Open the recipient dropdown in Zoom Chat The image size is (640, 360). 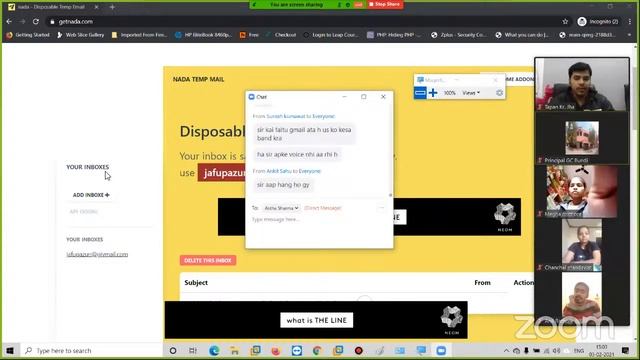click(281, 208)
